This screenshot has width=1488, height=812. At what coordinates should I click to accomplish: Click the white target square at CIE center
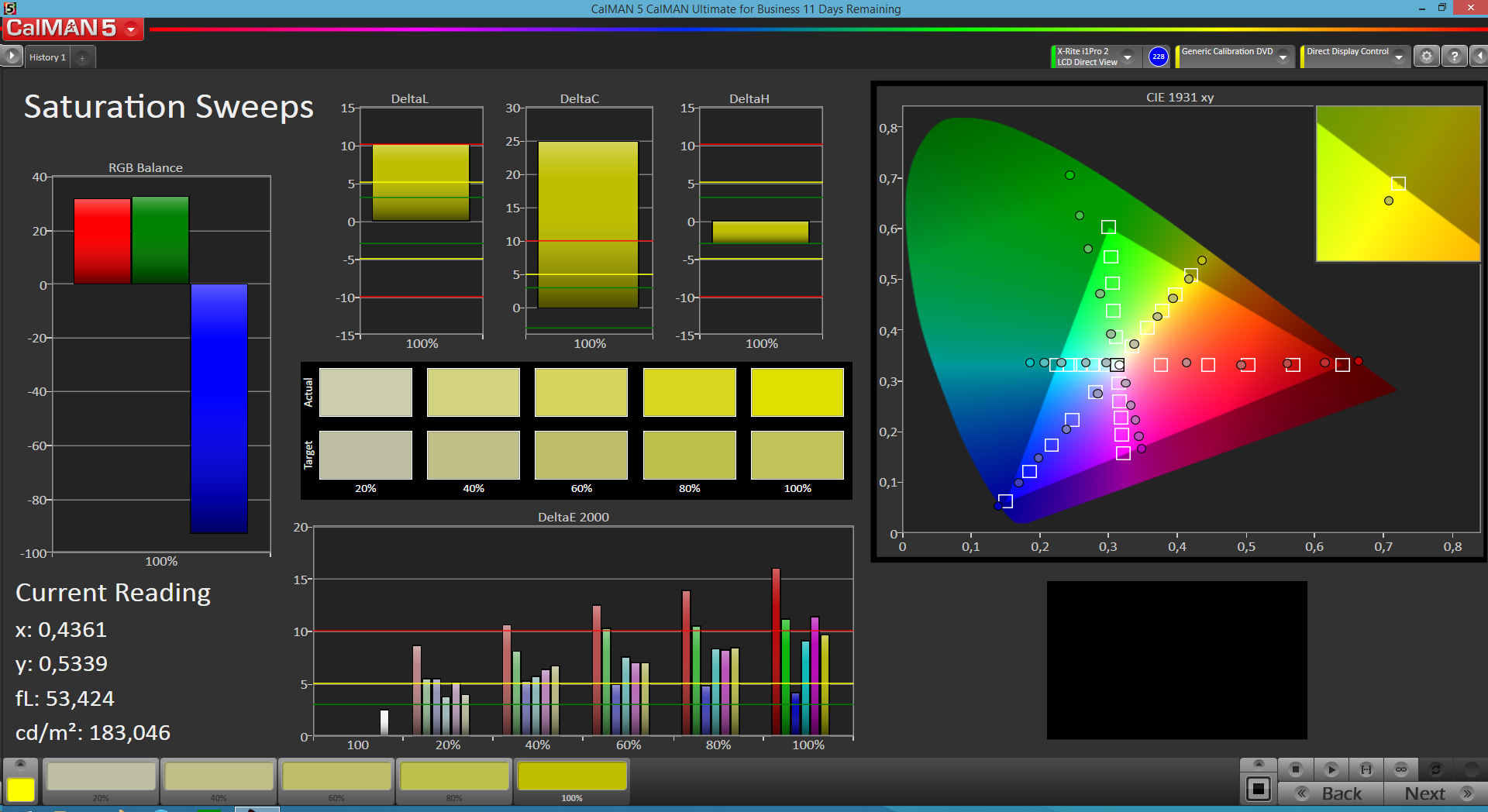(x=1118, y=365)
